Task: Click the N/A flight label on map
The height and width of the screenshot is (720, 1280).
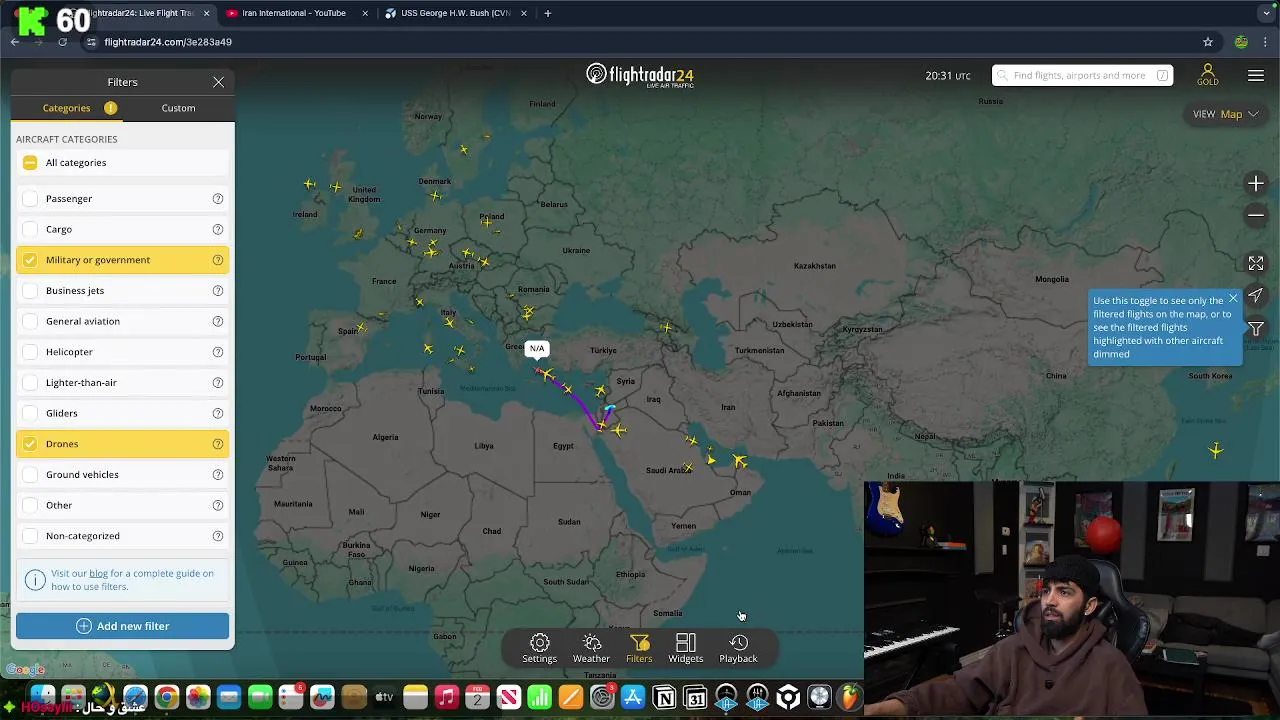Action: [537, 349]
